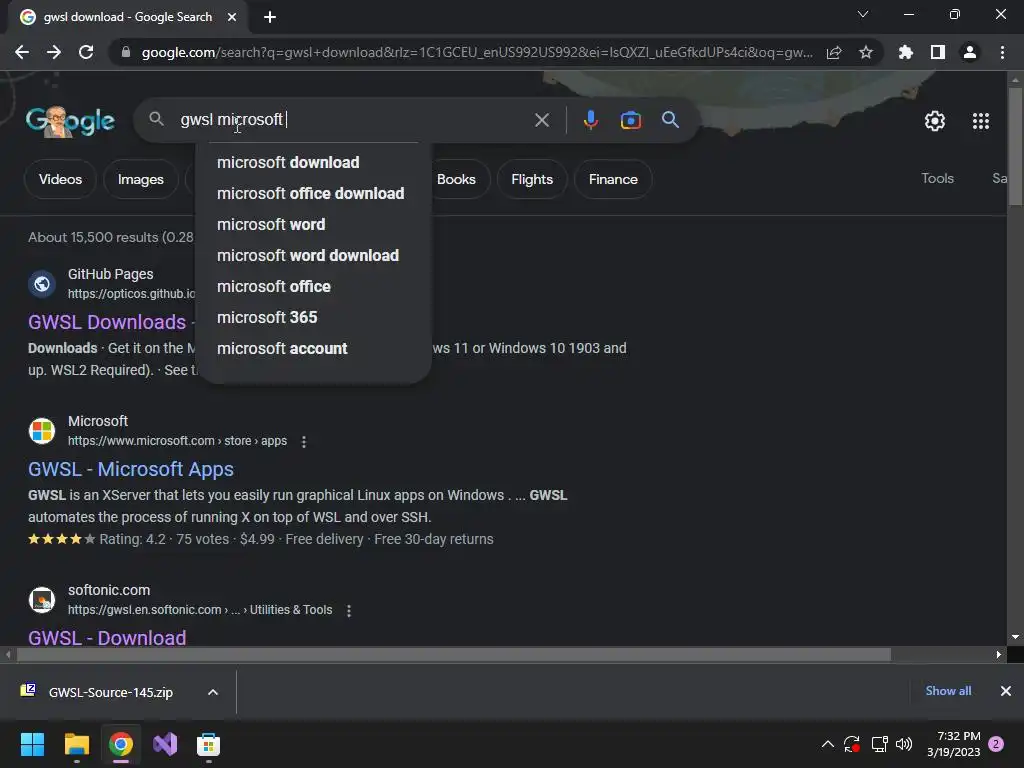1024x768 pixels.
Task: Click the GitHub Pages globe favicon
Action: pyautogui.click(x=42, y=284)
